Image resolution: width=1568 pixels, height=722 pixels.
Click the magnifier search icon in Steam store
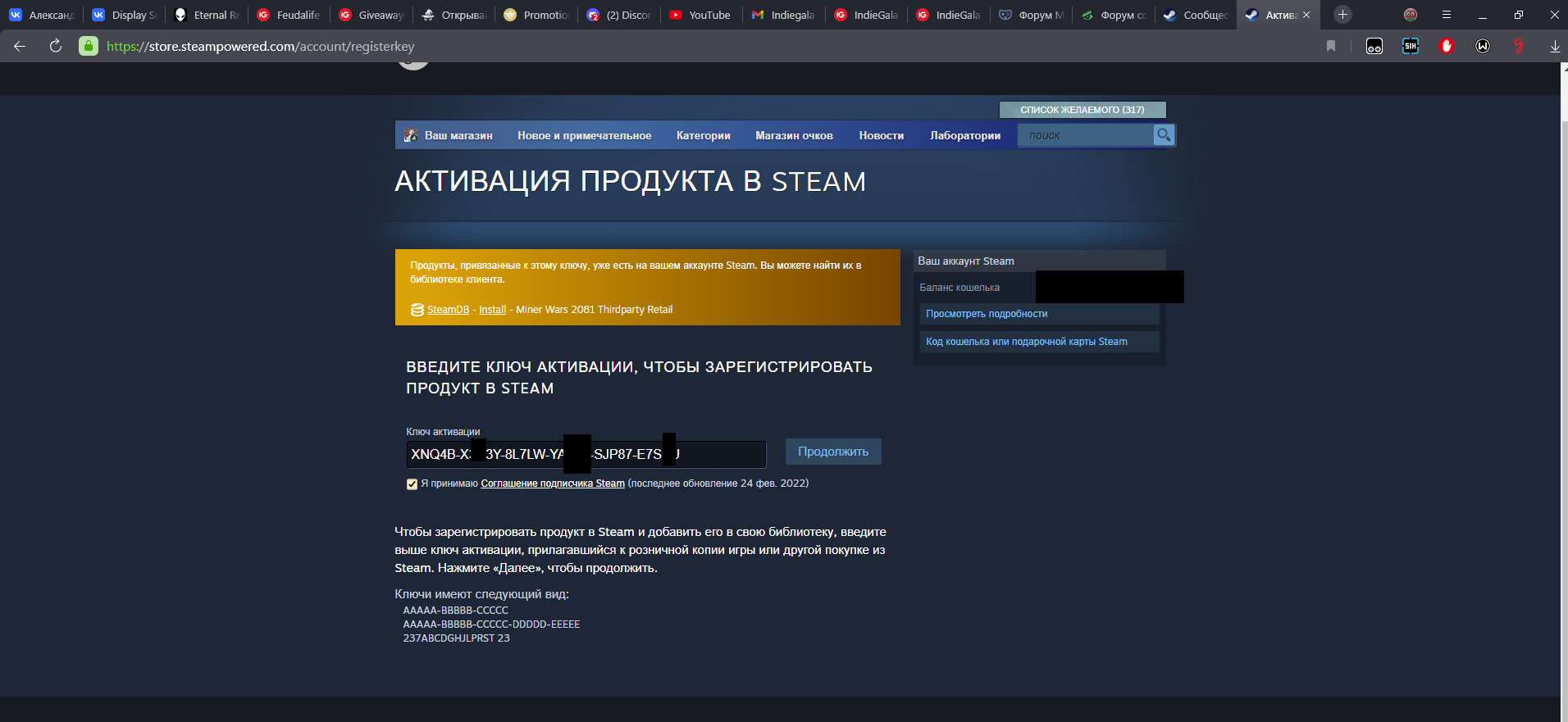[x=1164, y=135]
